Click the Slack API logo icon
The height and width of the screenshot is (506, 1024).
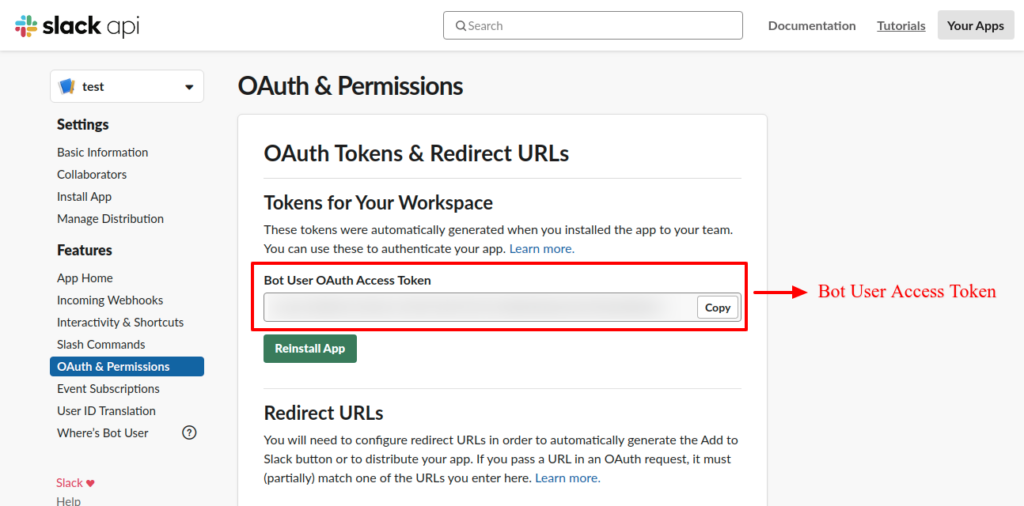coord(26,26)
